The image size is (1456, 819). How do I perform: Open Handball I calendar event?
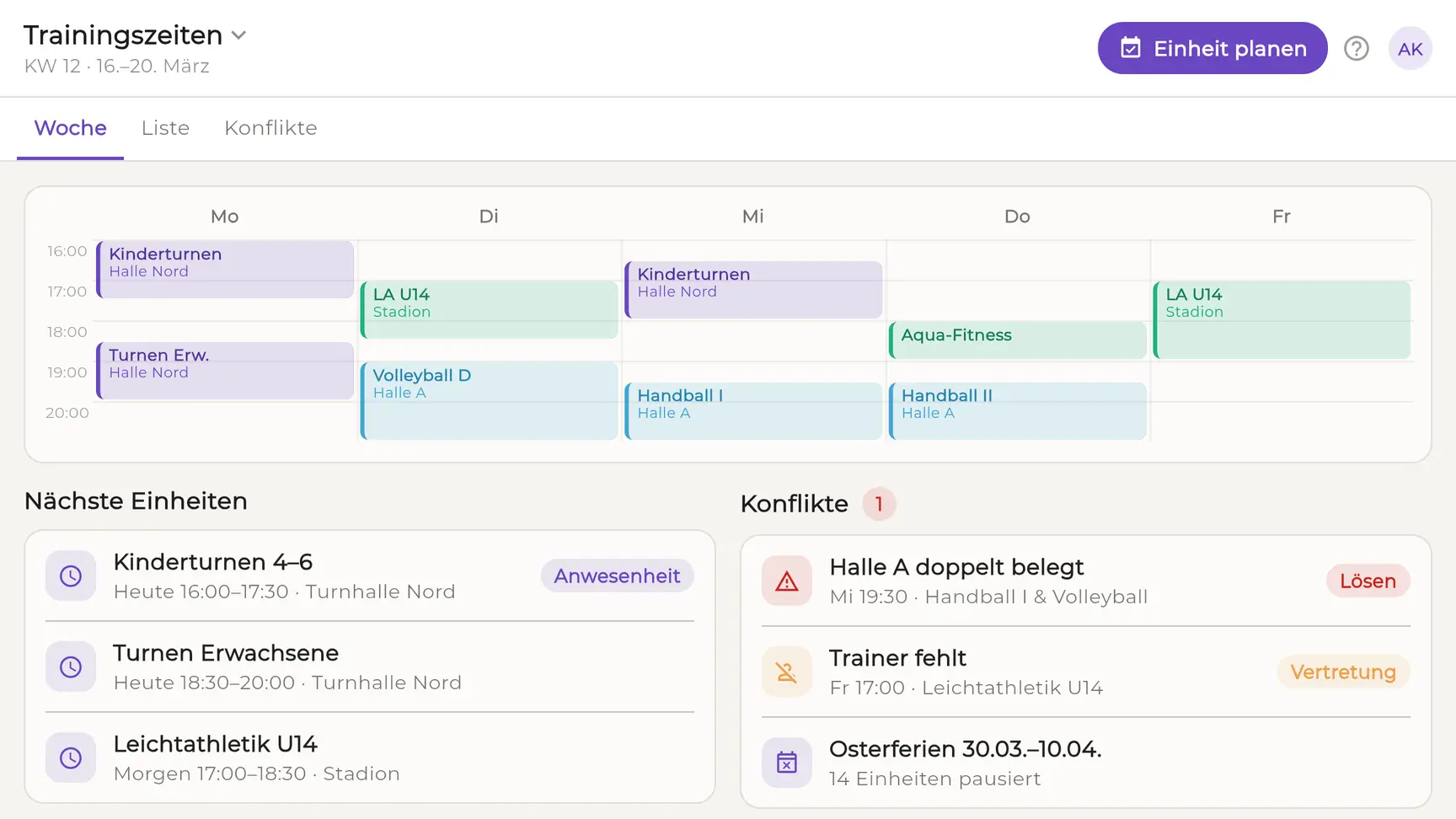[x=753, y=411]
